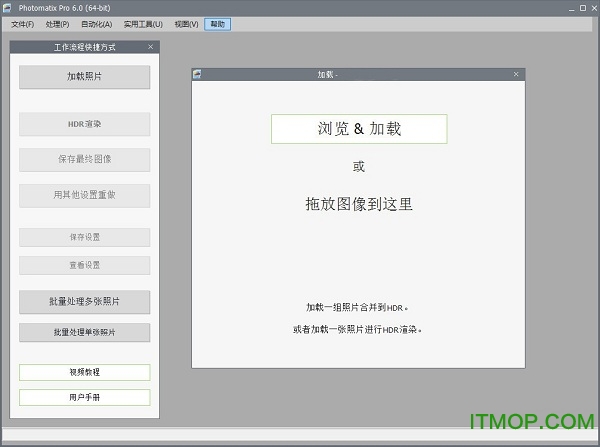The image size is (600, 447).
Task: Click the 浏览 & 加载 button
Action: [358, 129]
